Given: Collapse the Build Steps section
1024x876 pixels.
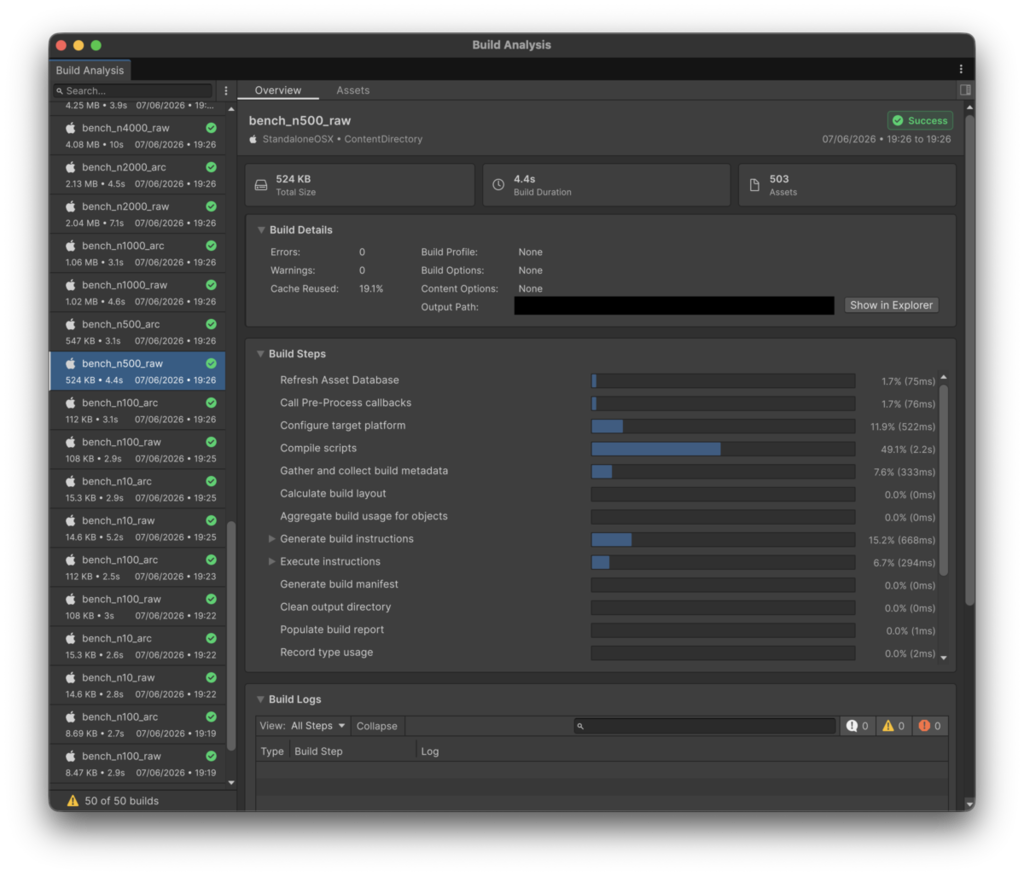Looking at the screenshot, I should click(261, 353).
